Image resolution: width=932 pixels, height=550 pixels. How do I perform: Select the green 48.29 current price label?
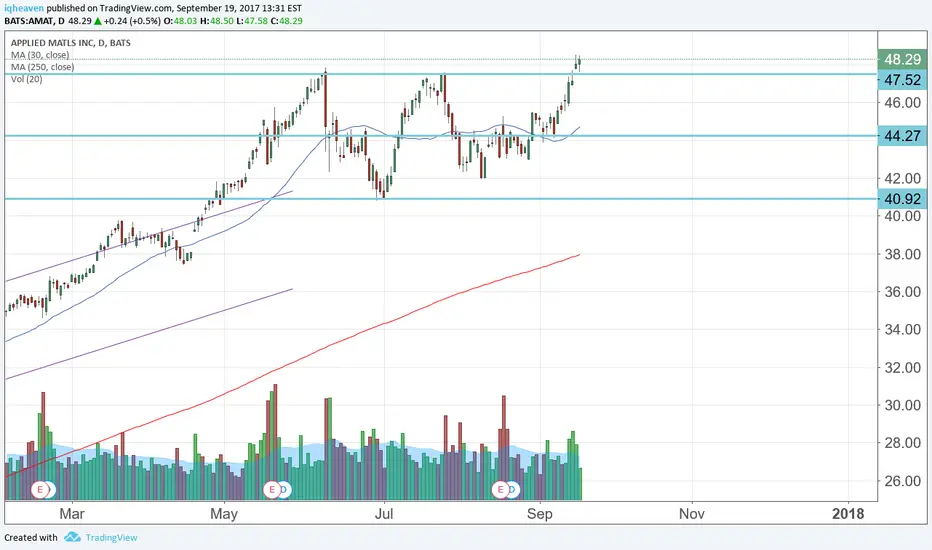902,59
